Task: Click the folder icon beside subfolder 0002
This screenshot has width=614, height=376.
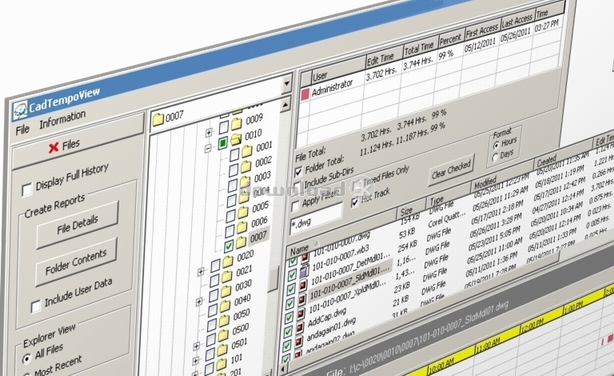Action: click(246, 166)
